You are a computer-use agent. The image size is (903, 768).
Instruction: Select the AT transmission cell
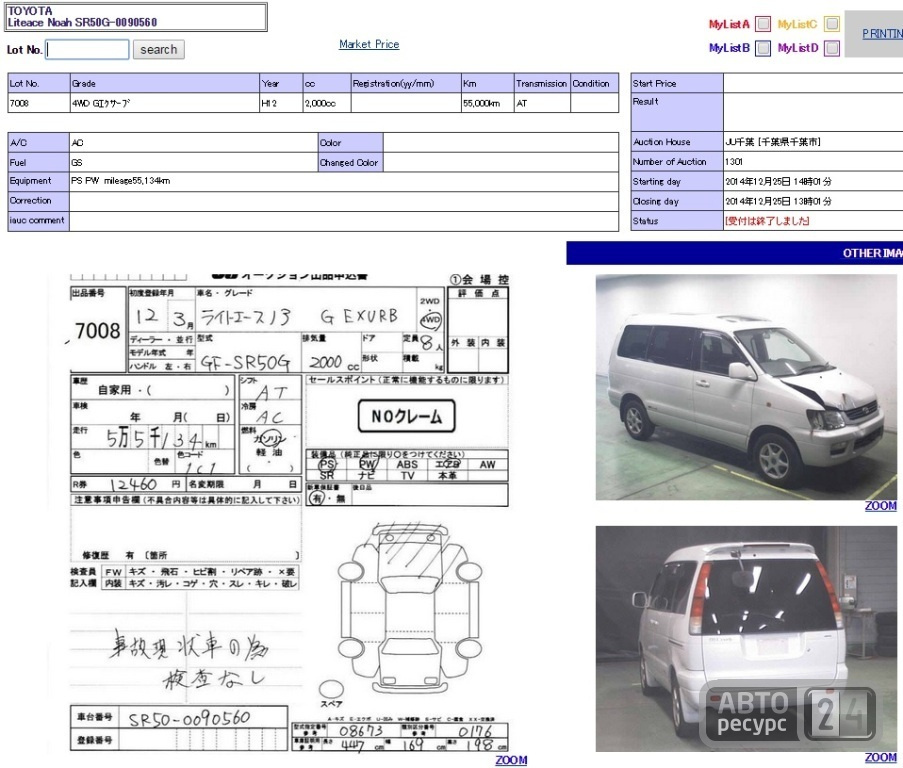pyautogui.click(x=542, y=103)
